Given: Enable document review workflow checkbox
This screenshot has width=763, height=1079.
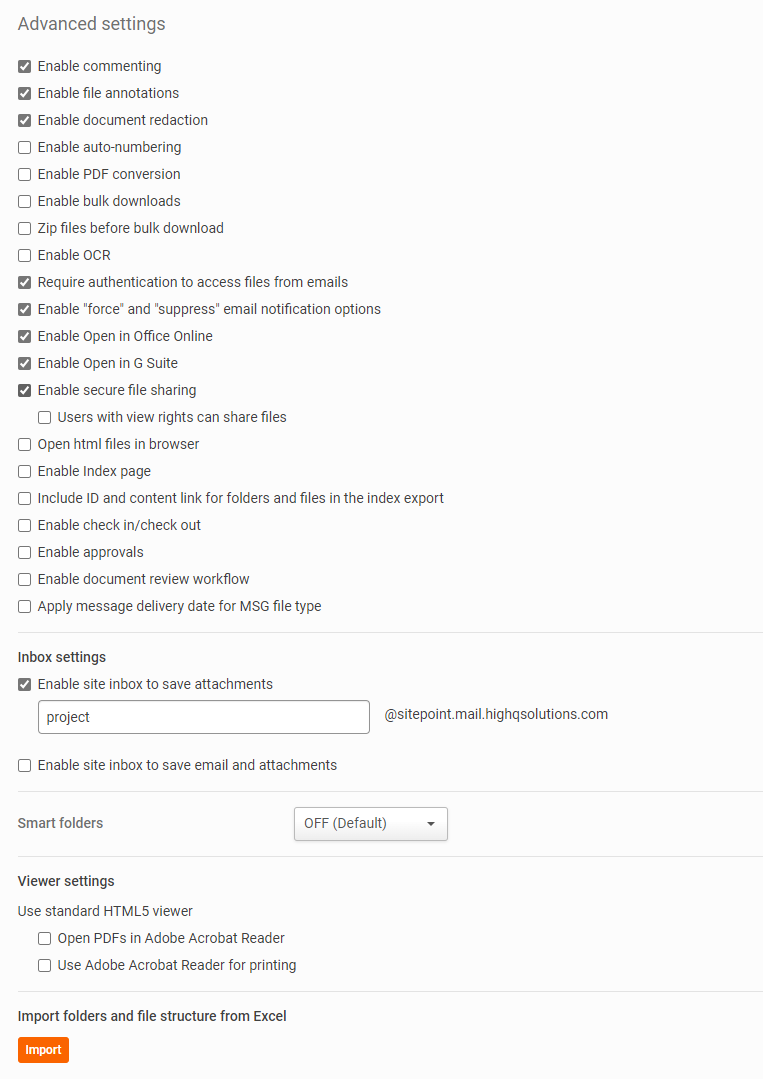Looking at the screenshot, I should coord(25,580).
